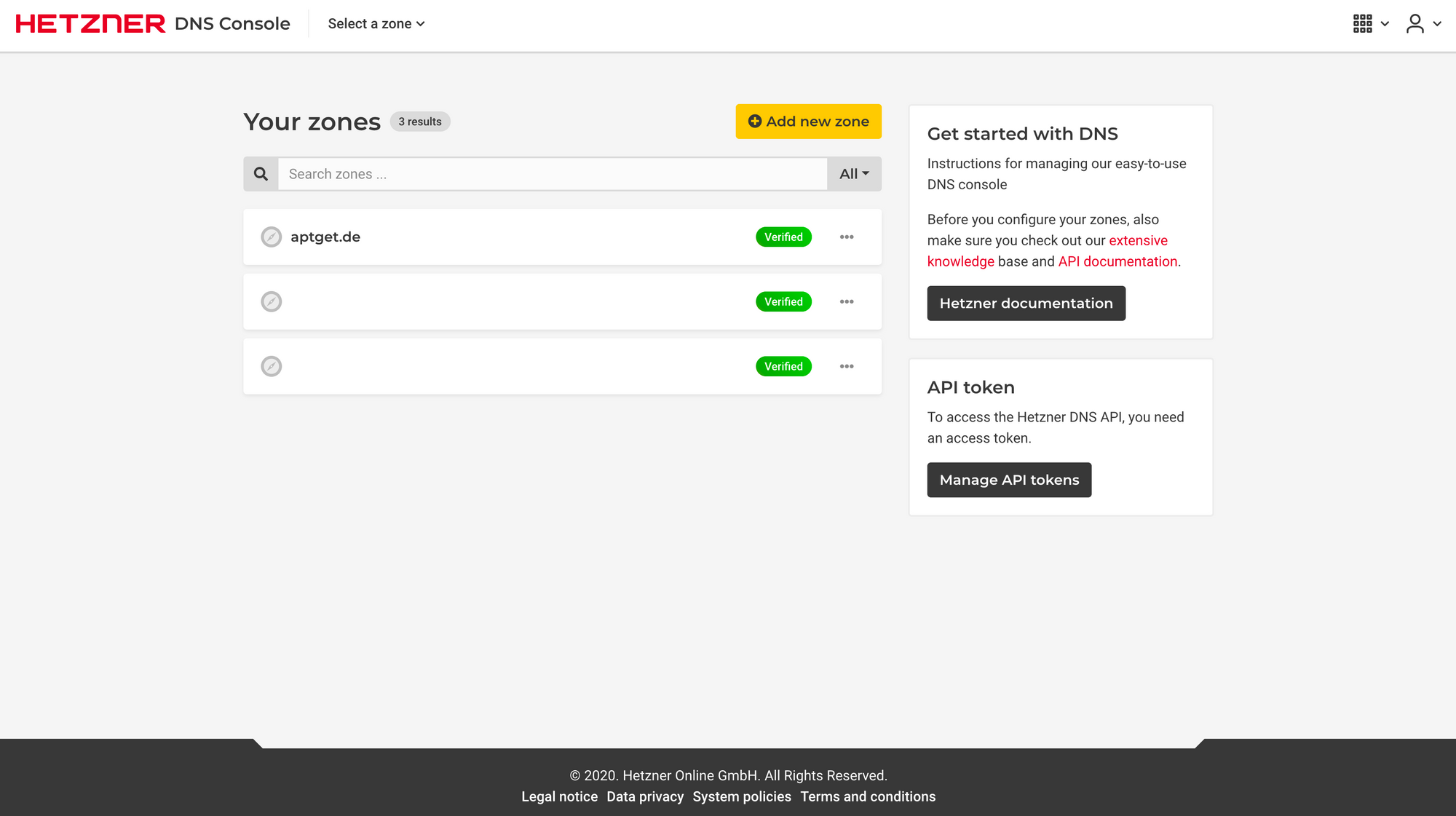
Task: Open the All filter dropdown
Action: [854, 174]
